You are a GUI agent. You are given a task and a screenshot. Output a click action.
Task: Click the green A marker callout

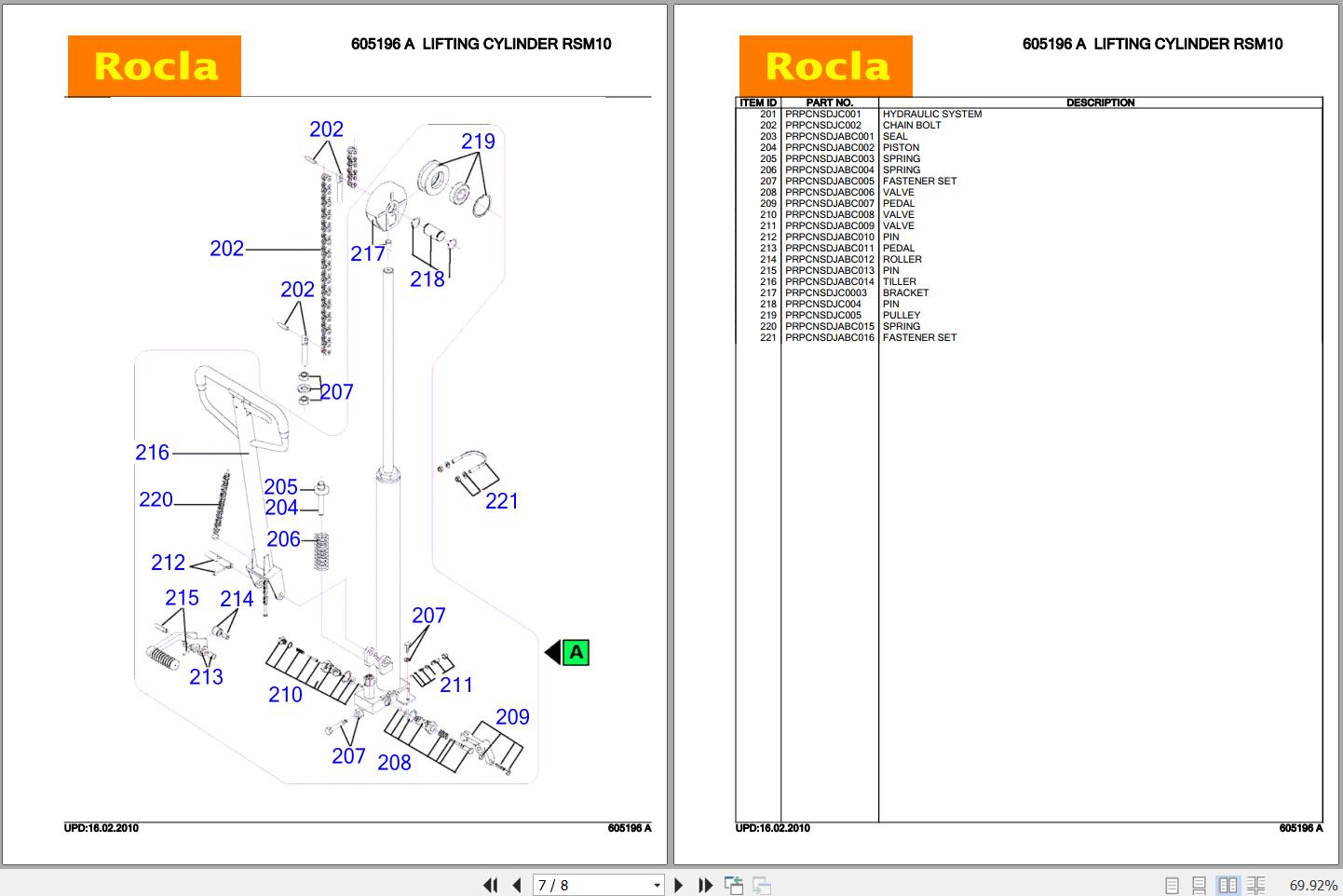pos(575,651)
